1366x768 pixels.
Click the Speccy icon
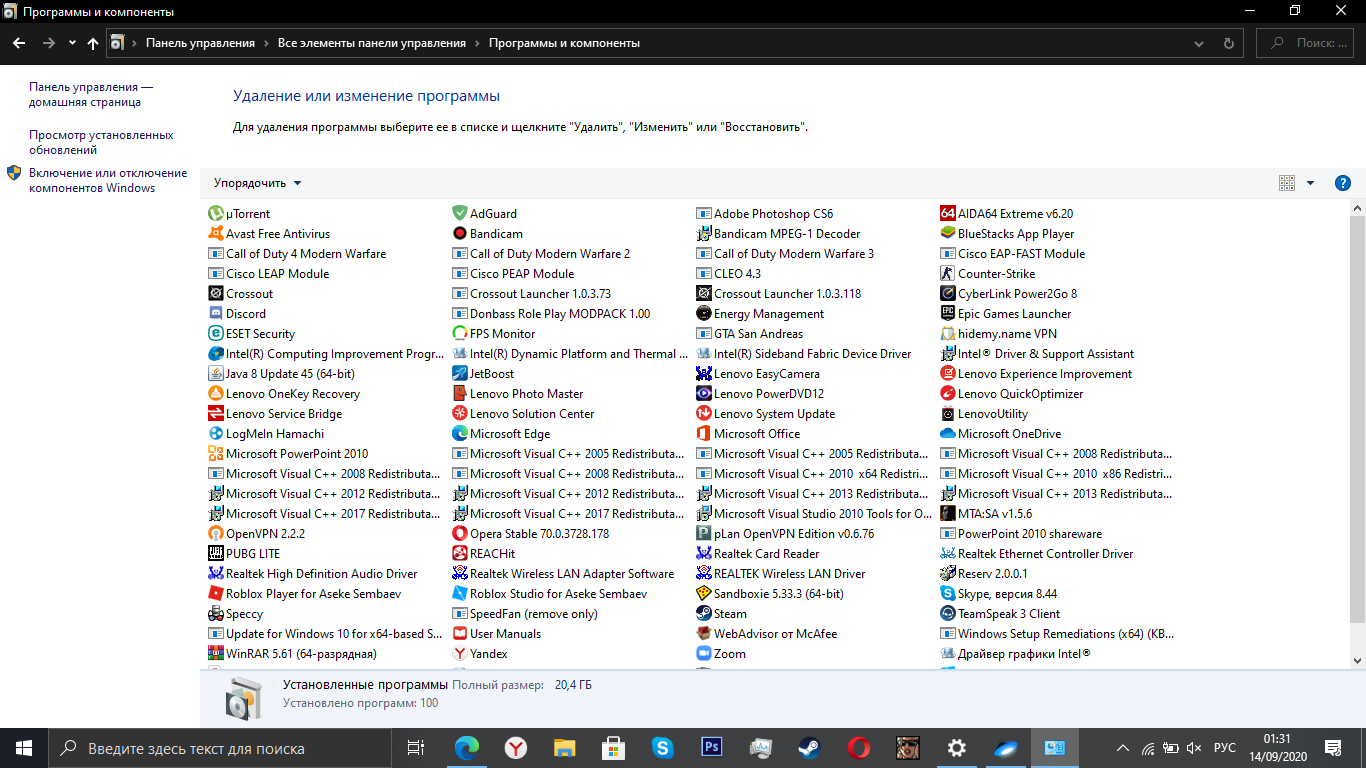tap(216, 613)
